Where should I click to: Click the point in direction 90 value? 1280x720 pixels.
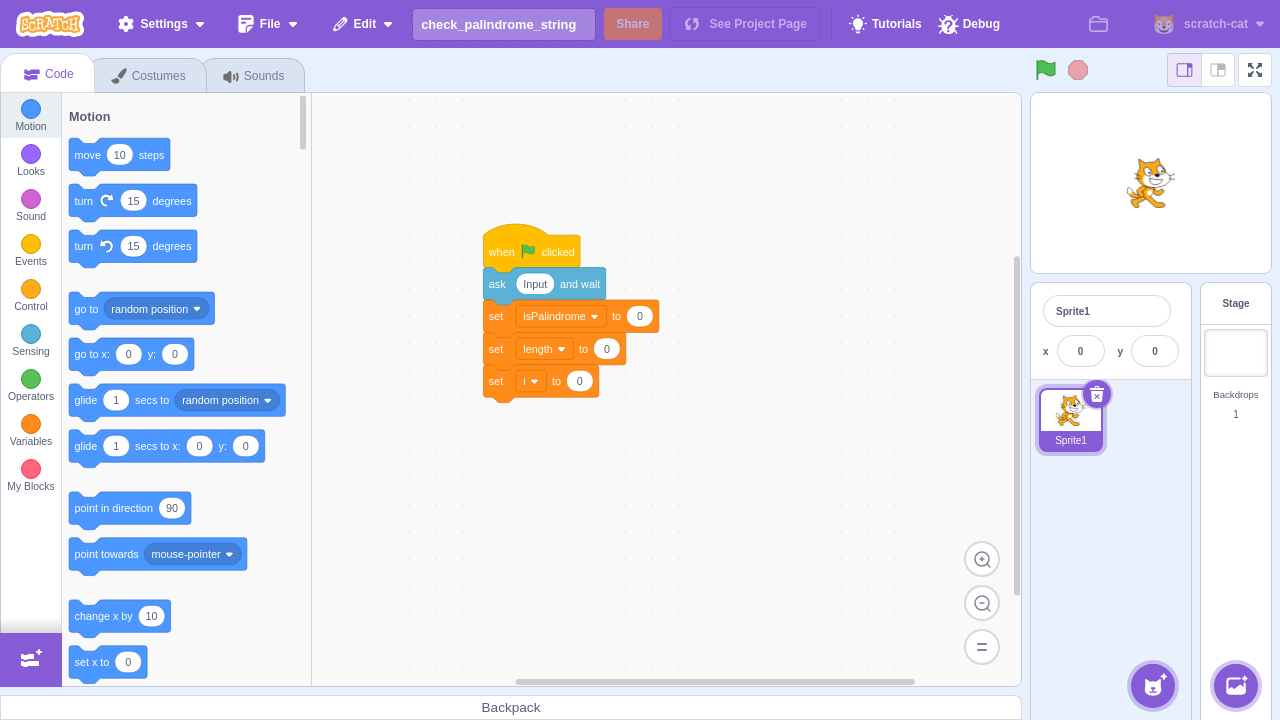(x=172, y=508)
